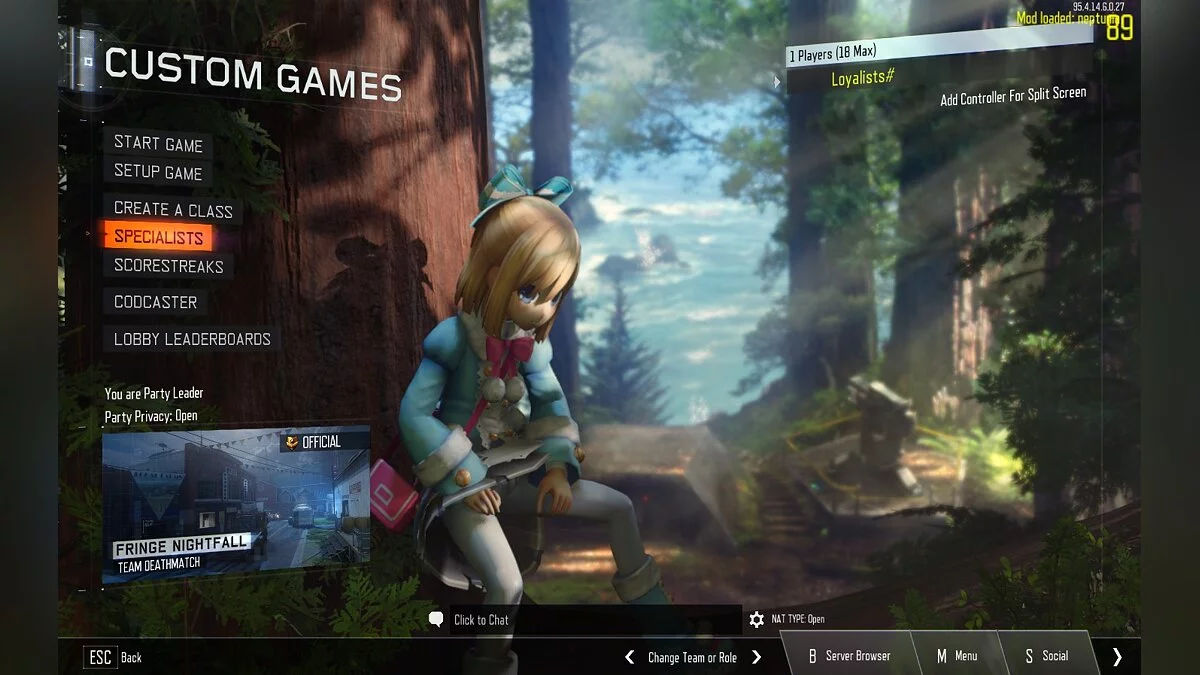Click the B key Server Browser icon
Image resolution: width=1200 pixels, height=675 pixels.
coord(813,656)
